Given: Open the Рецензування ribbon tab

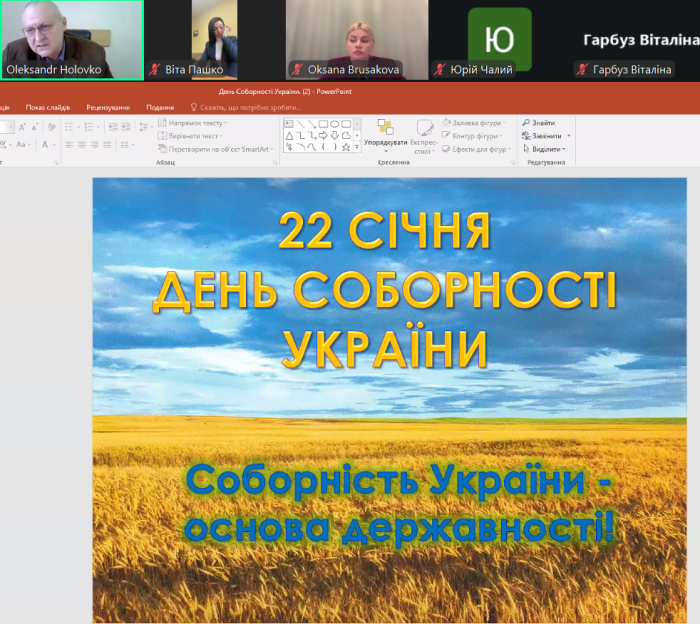Looking at the screenshot, I should click(104, 107).
